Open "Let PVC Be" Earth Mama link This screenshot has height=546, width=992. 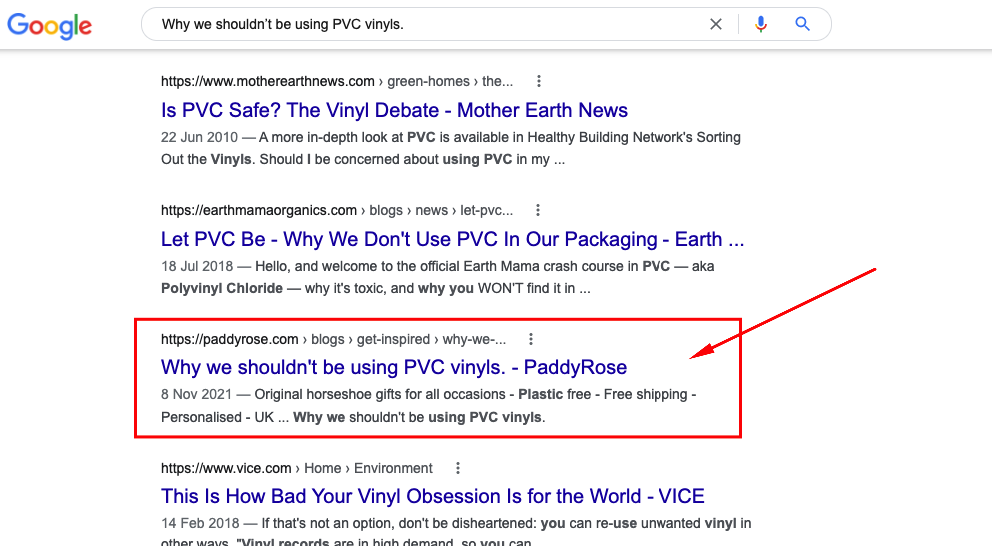tap(452, 239)
